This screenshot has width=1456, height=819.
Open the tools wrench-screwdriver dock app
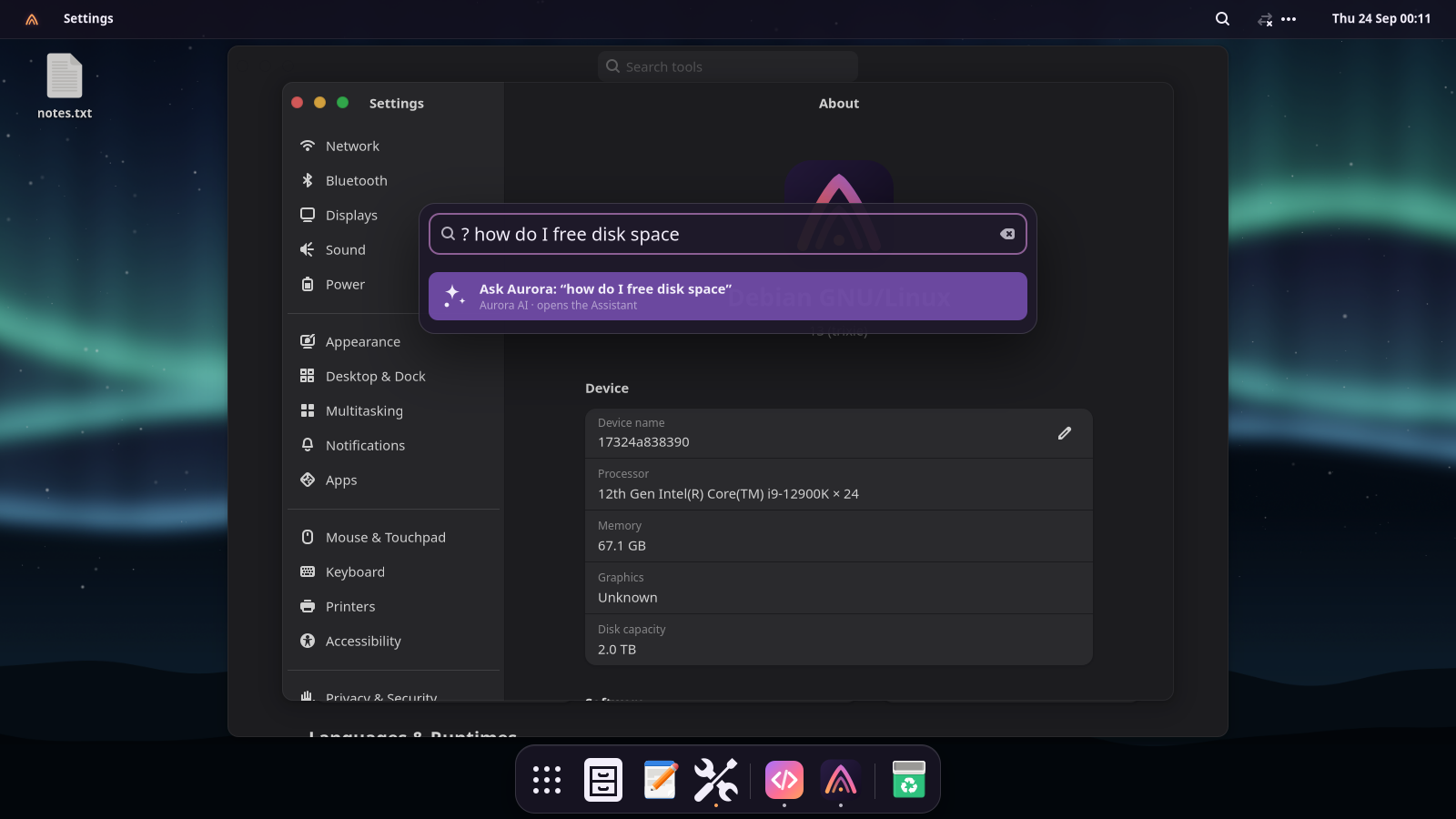(716, 780)
